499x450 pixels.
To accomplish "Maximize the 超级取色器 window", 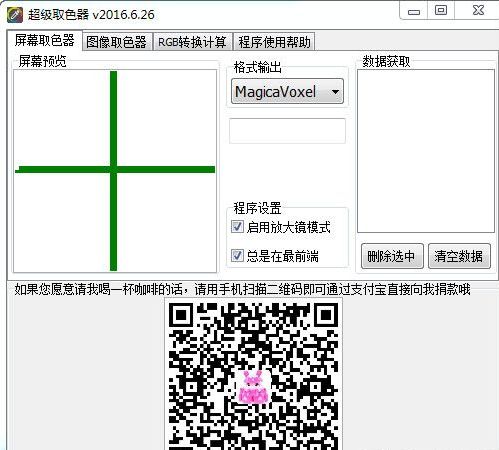I will tap(441, 11).
